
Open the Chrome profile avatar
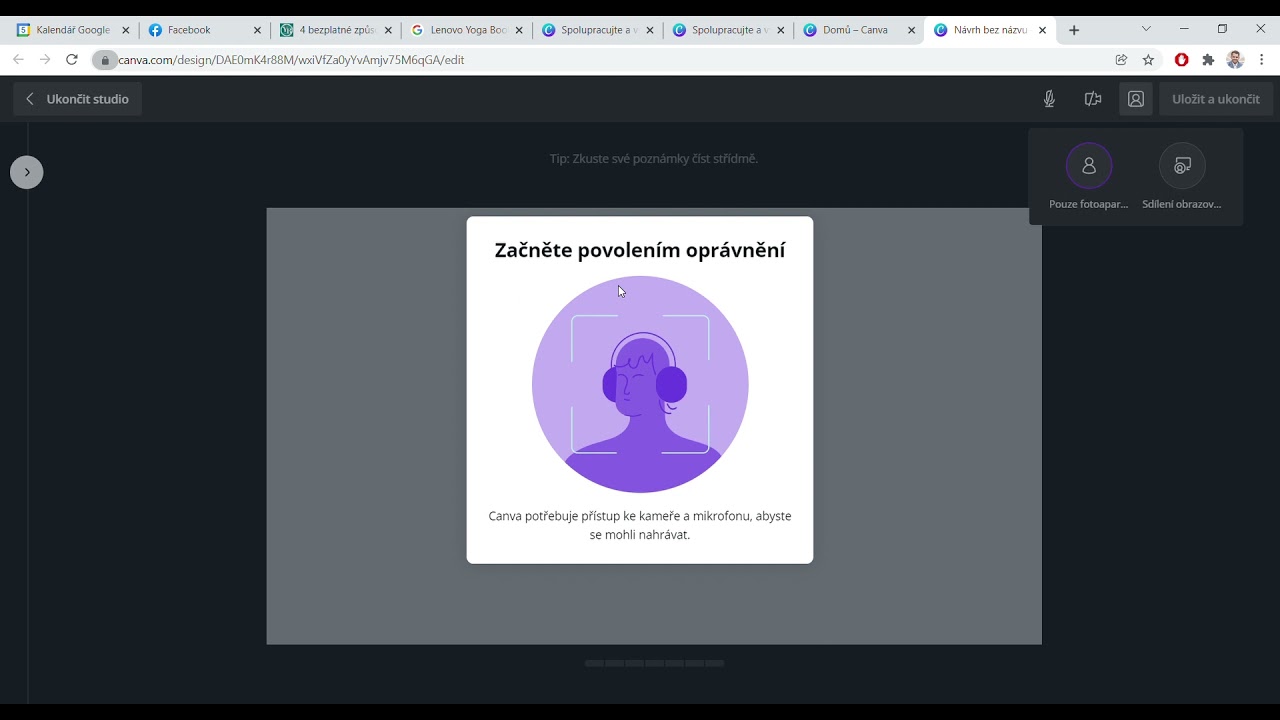pos(1235,60)
